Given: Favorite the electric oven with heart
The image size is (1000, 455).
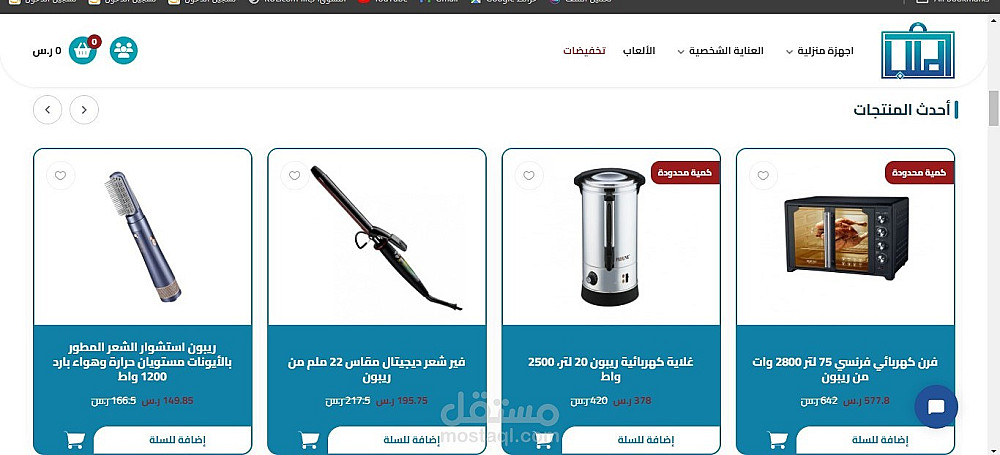Looking at the screenshot, I should coord(763,175).
